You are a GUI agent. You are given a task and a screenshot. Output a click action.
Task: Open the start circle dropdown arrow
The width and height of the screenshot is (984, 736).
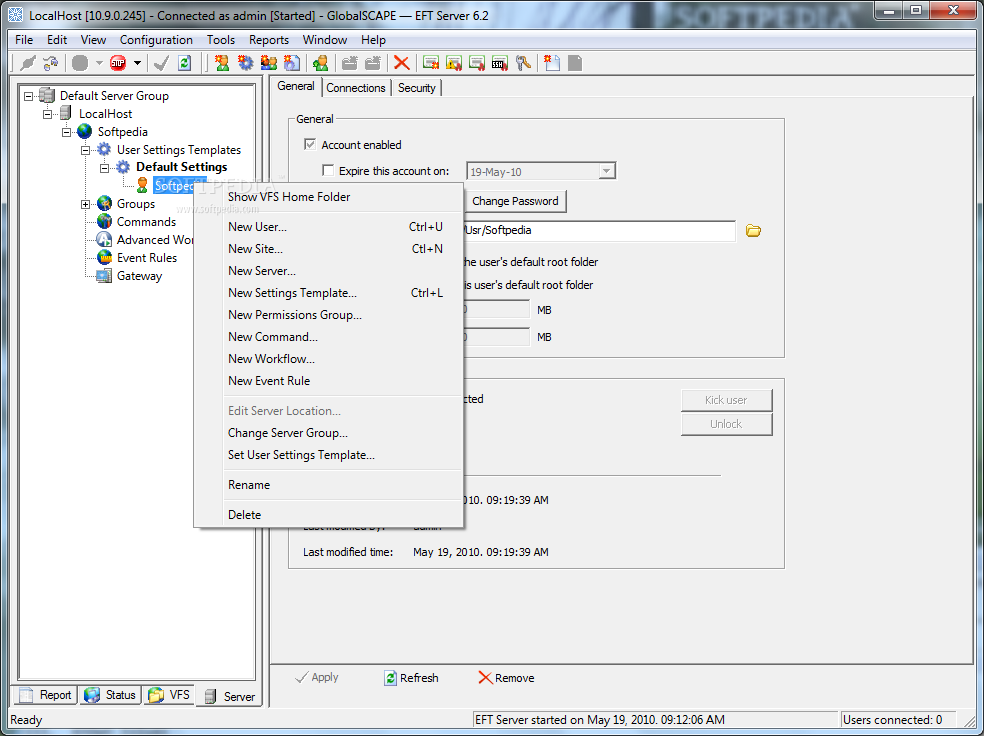(99, 63)
